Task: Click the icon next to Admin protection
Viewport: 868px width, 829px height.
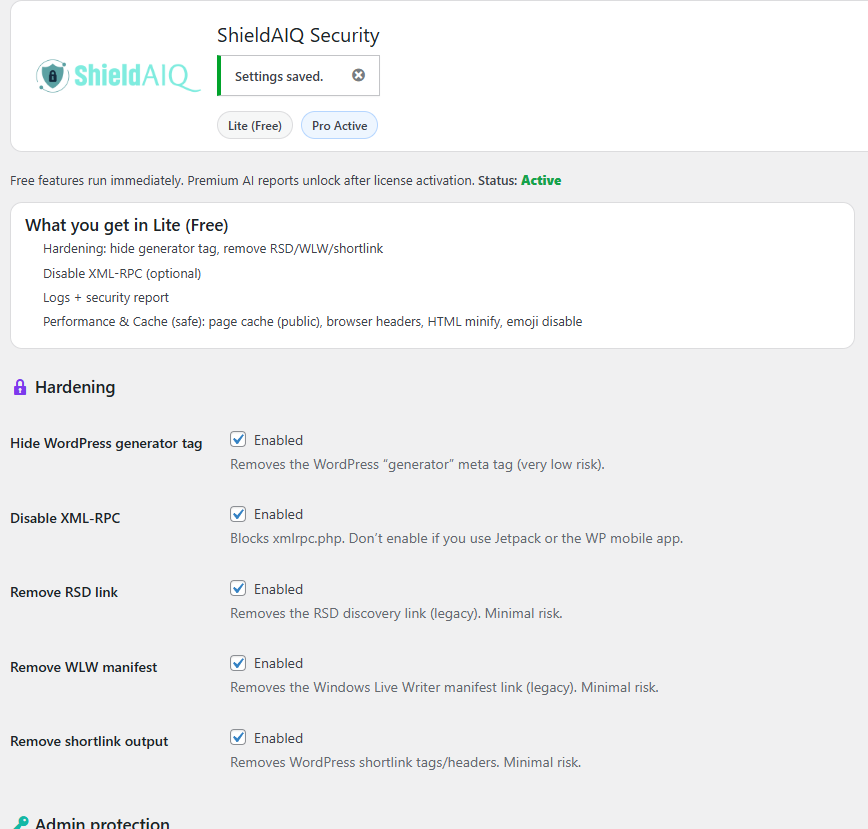Action: tap(19, 822)
